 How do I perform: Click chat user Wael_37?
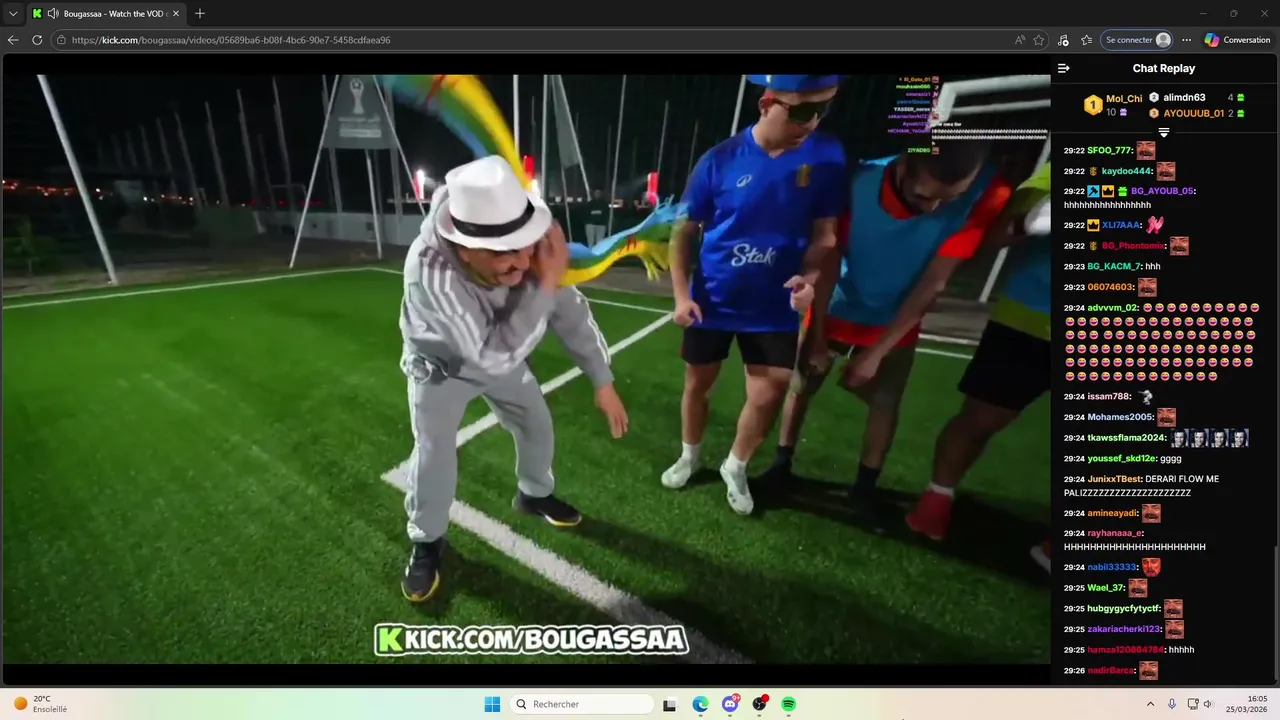click(x=1106, y=588)
